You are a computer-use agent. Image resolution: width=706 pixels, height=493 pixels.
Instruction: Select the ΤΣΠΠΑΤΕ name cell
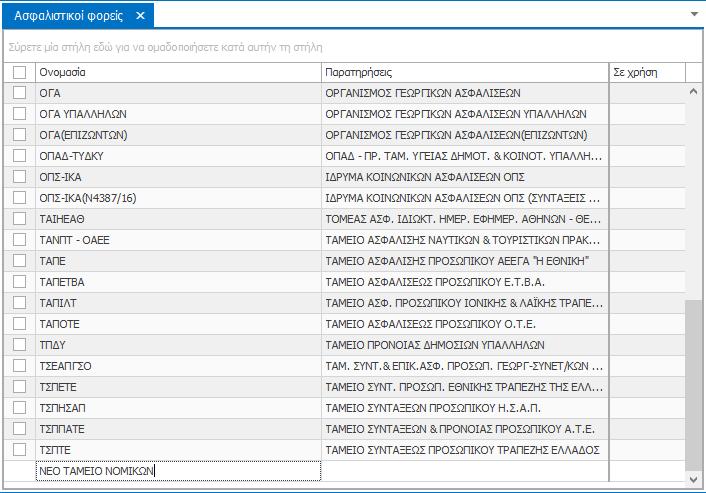point(178,429)
